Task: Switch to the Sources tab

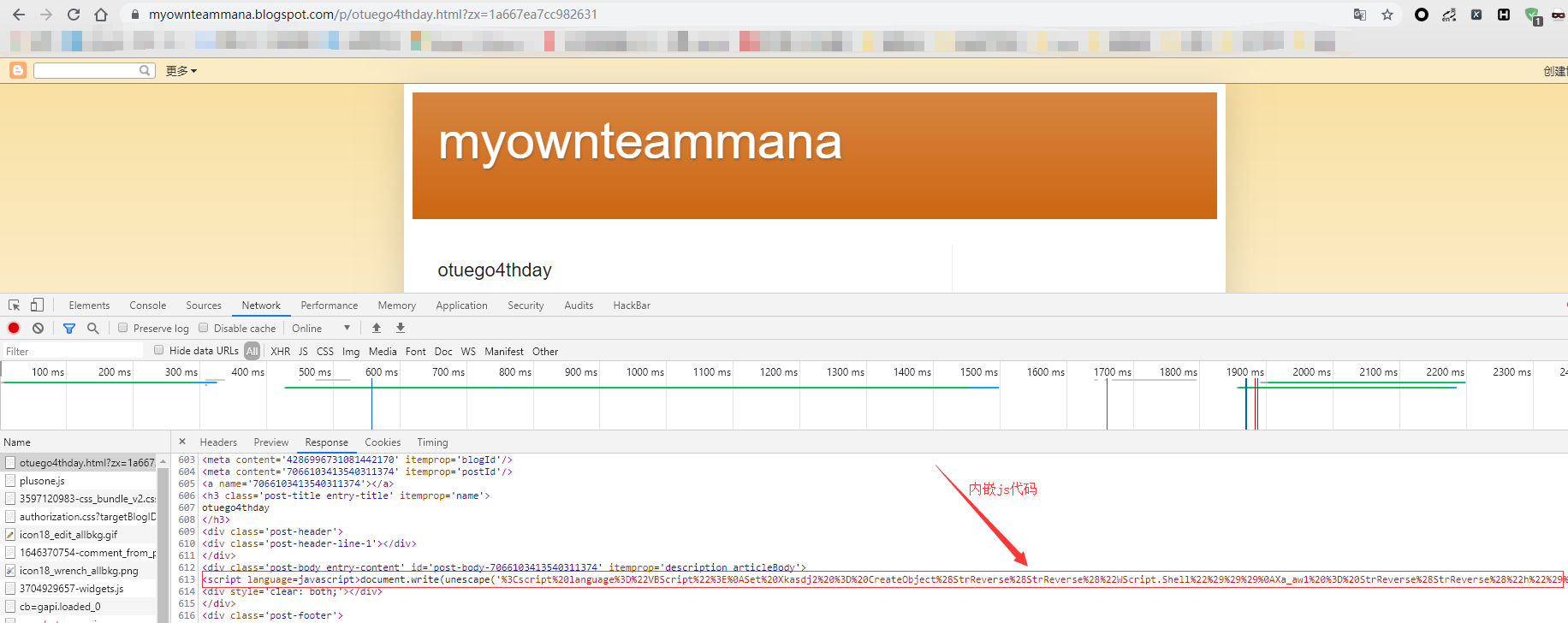Action: [x=204, y=305]
